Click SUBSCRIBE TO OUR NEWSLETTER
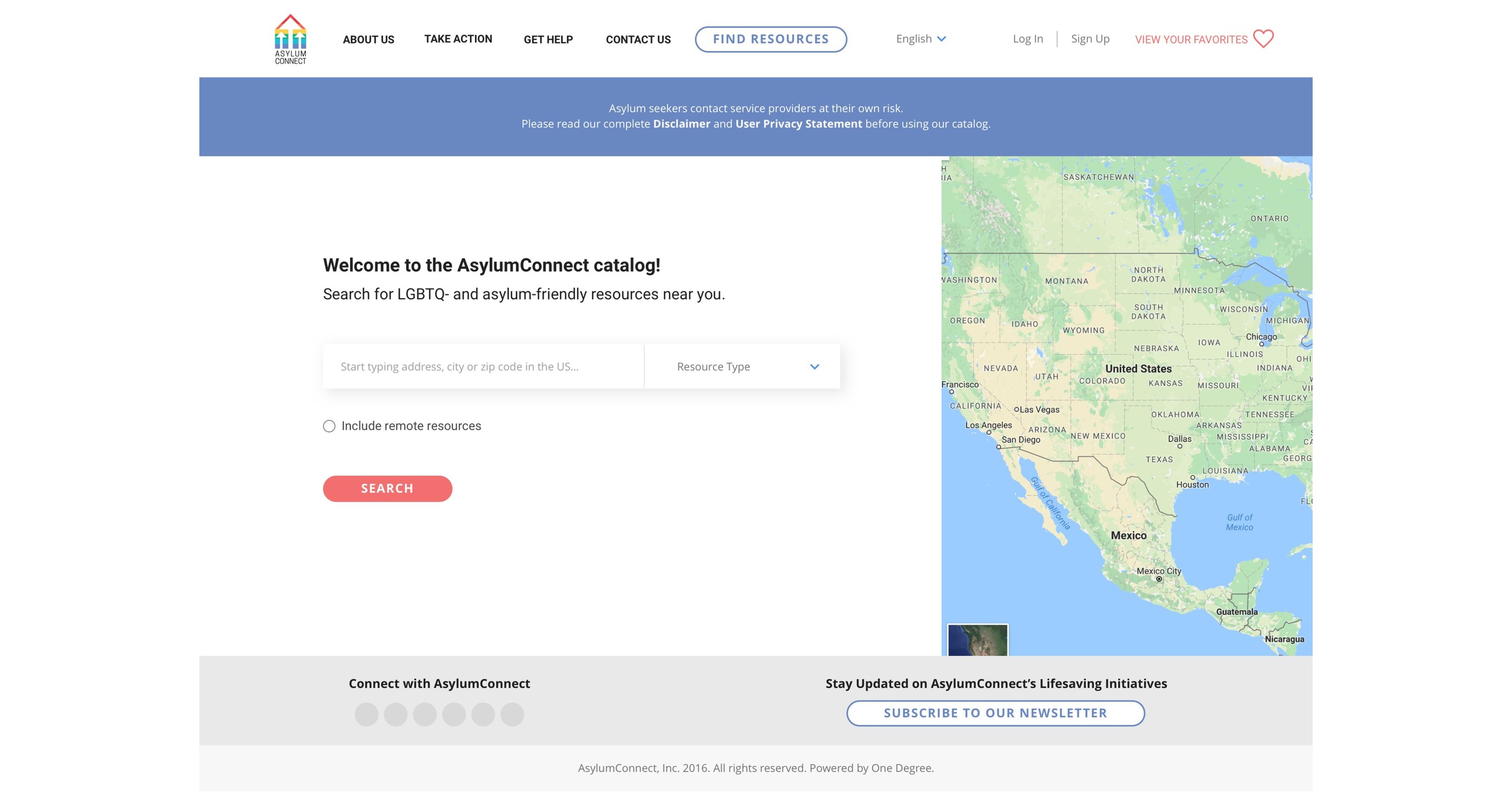Image resolution: width=1512 pixels, height=792 pixels. [x=995, y=712]
